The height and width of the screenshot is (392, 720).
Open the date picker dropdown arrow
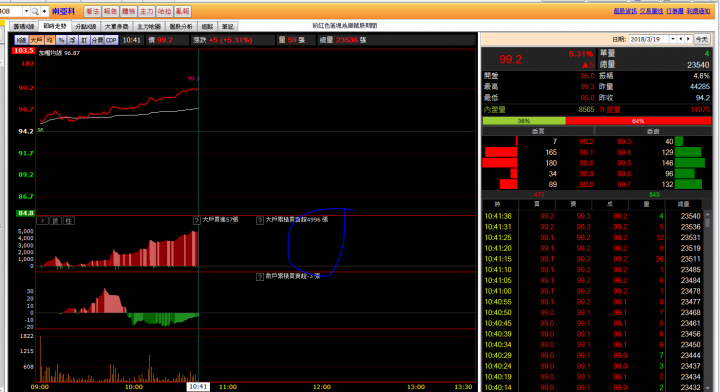673,39
